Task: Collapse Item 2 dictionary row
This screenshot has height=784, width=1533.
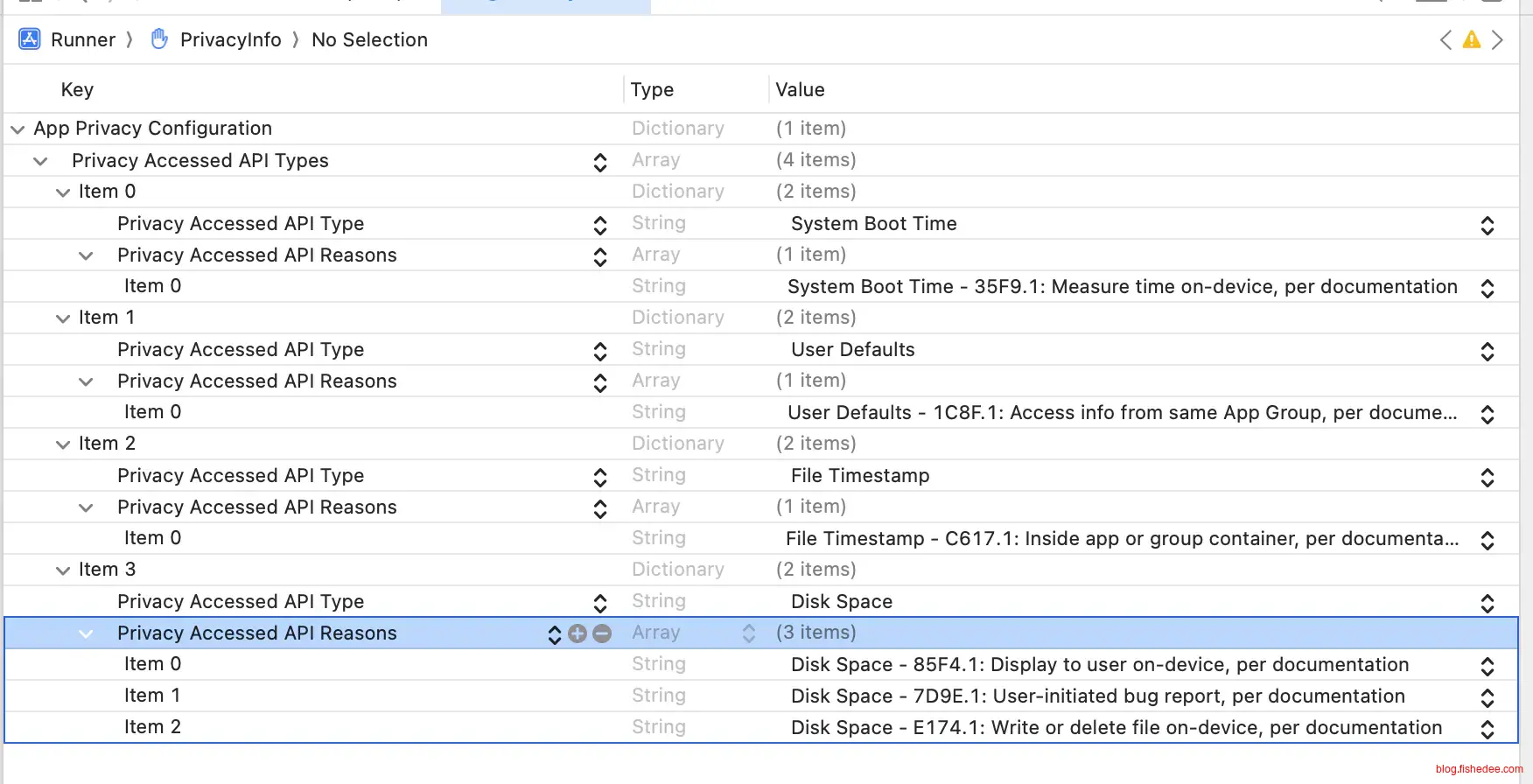Action: click(x=63, y=444)
